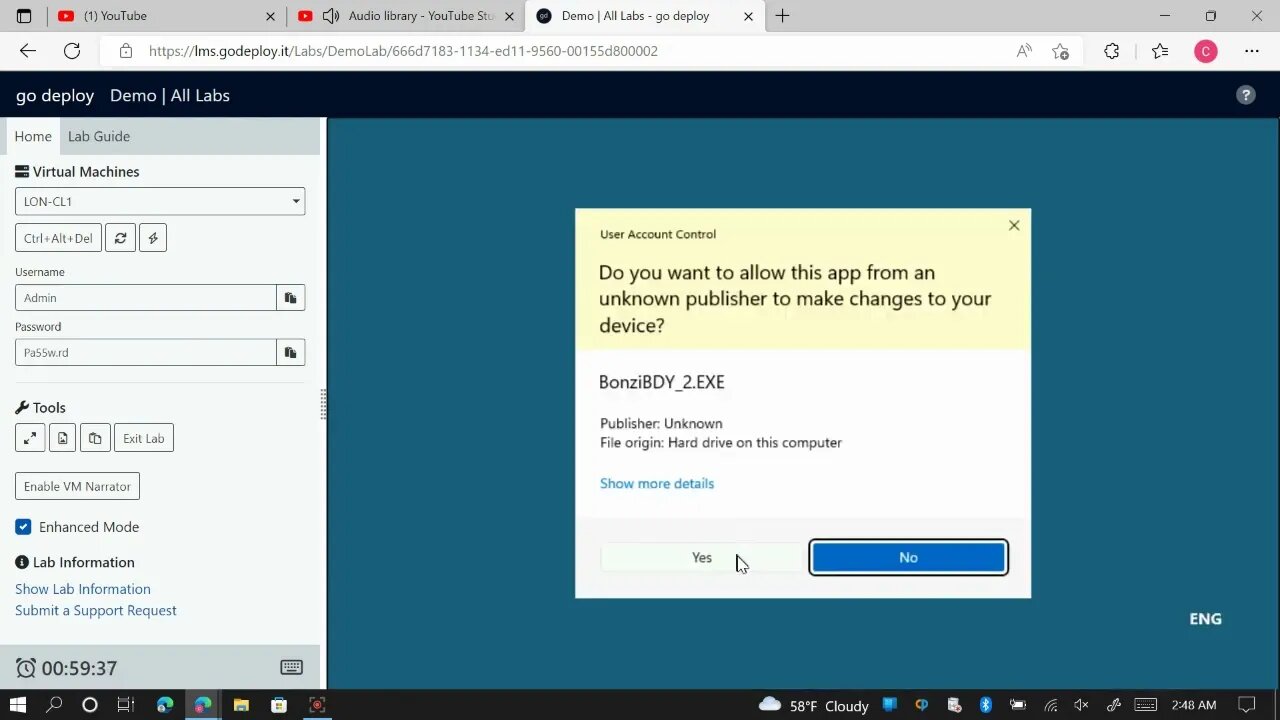
Task: Send Ctrl+Alt+Del to the VM
Action: (x=58, y=238)
